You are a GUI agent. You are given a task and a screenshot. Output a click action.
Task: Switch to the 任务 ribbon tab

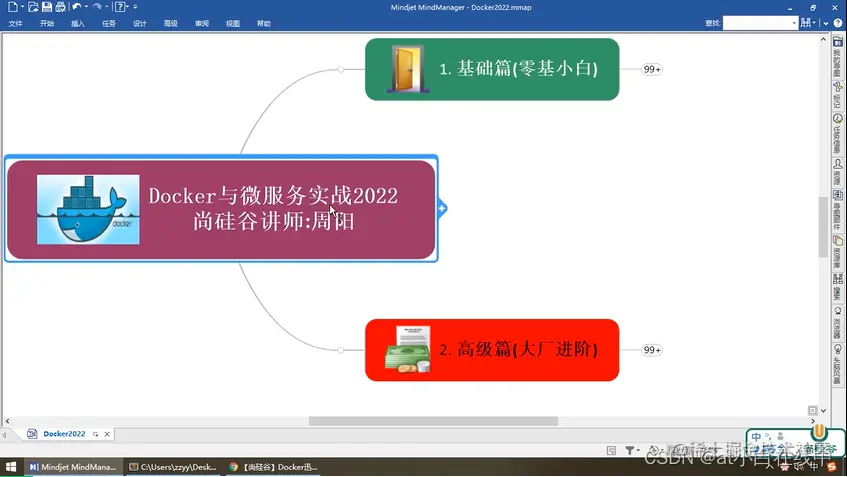[x=109, y=24]
